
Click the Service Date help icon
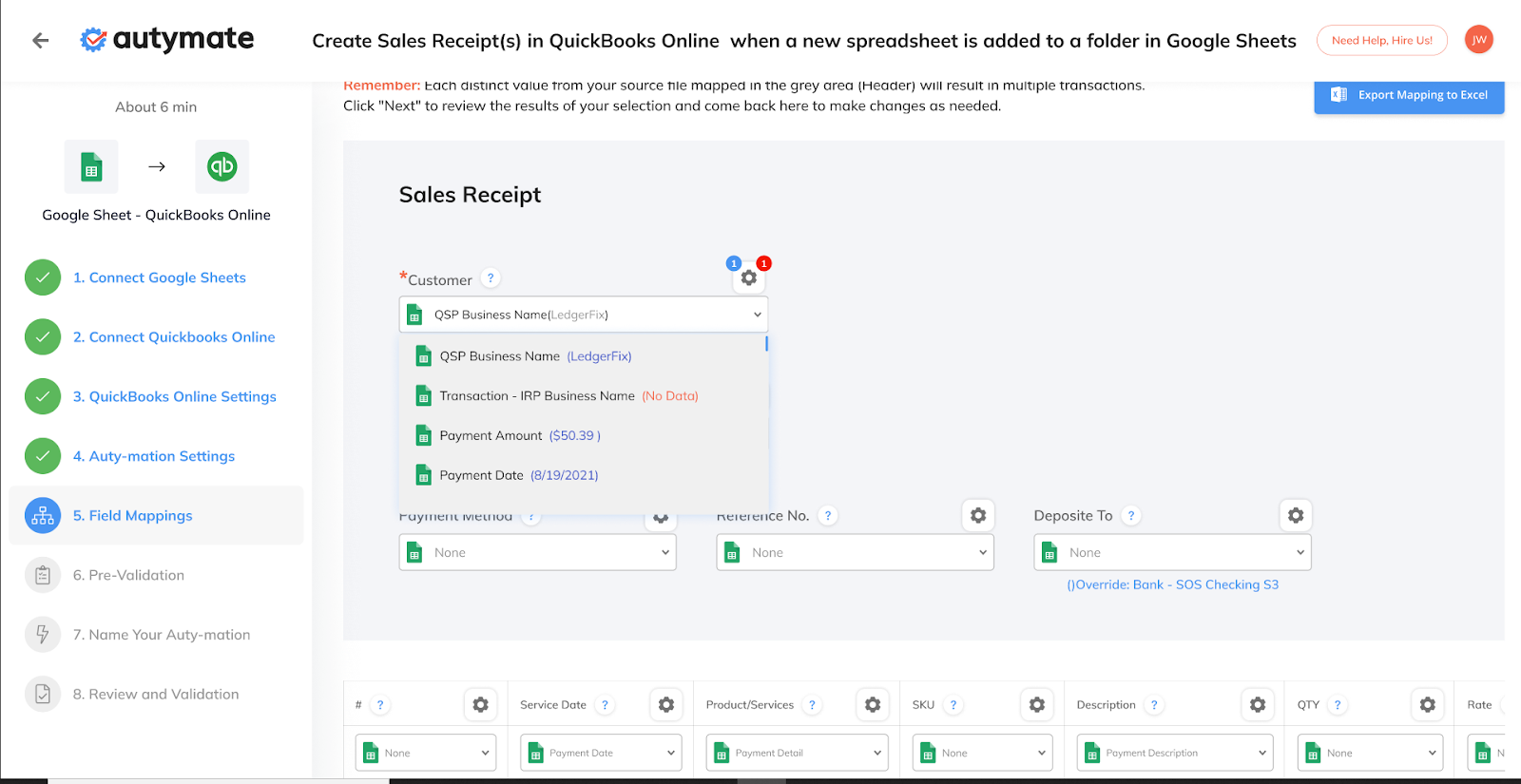coord(605,705)
